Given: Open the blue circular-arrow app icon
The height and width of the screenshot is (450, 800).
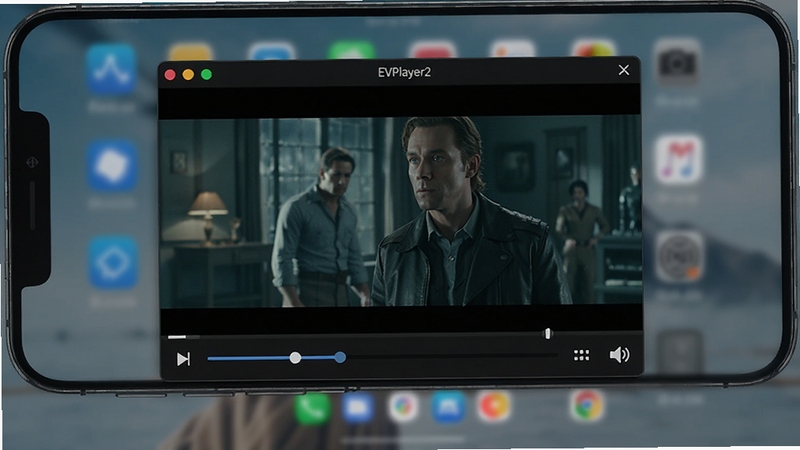Looking at the screenshot, I should pos(113,263).
